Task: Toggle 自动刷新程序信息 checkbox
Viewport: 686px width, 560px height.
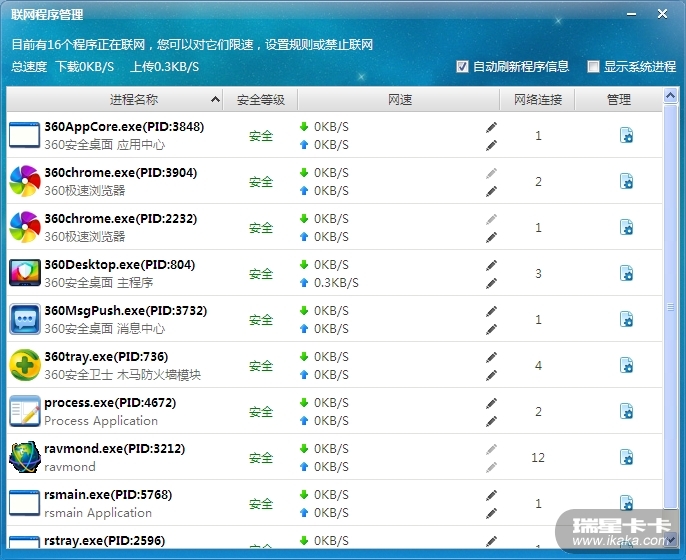Action: pyautogui.click(x=462, y=66)
